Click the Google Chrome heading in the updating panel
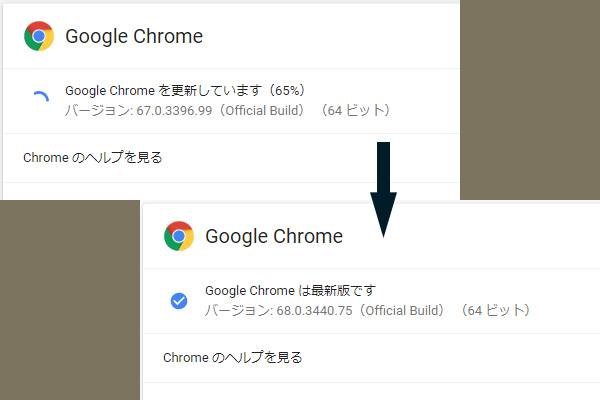The width and height of the screenshot is (600, 400). pos(134,37)
